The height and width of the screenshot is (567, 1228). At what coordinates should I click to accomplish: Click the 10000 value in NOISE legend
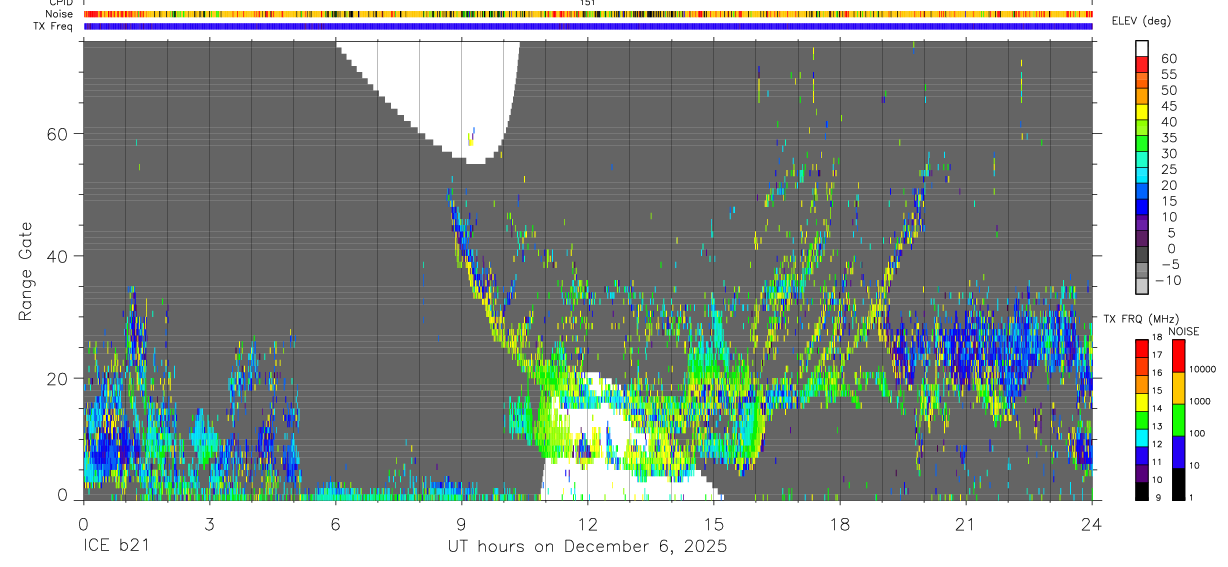(x=1202, y=370)
